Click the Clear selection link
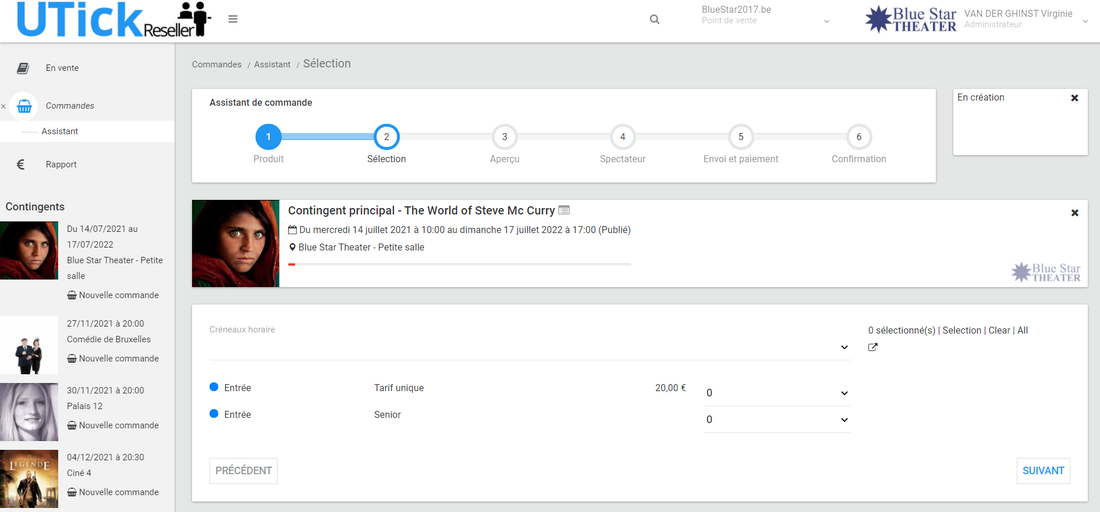 (999, 330)
